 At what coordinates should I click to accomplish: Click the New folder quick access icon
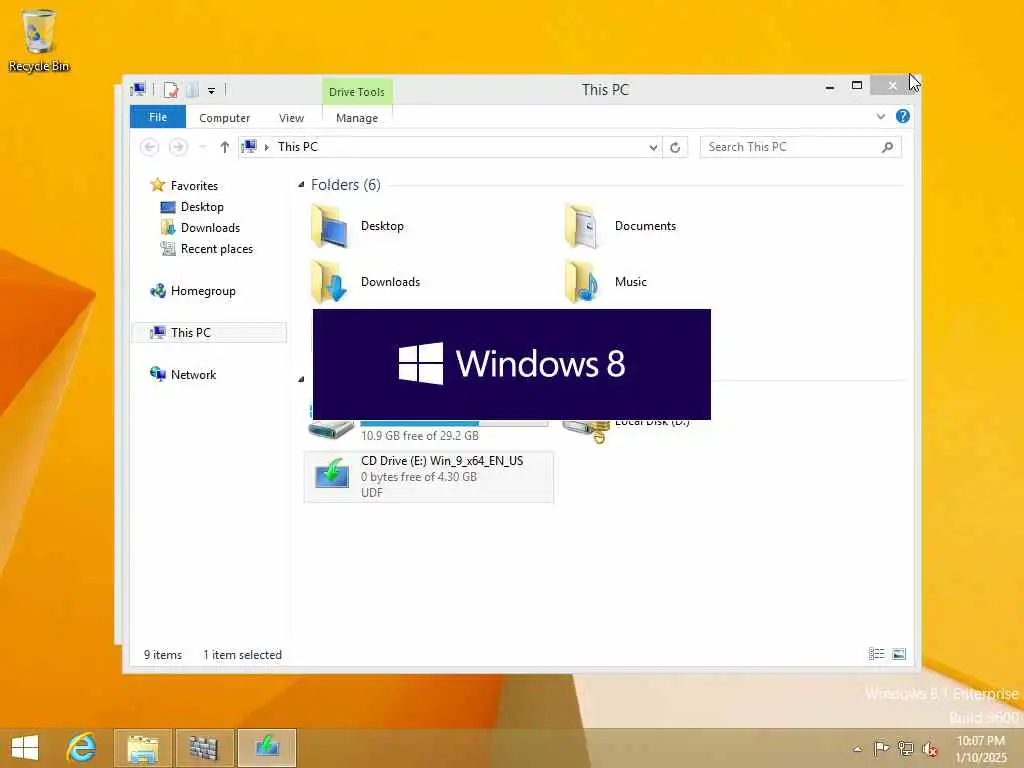tap(192, 90)
